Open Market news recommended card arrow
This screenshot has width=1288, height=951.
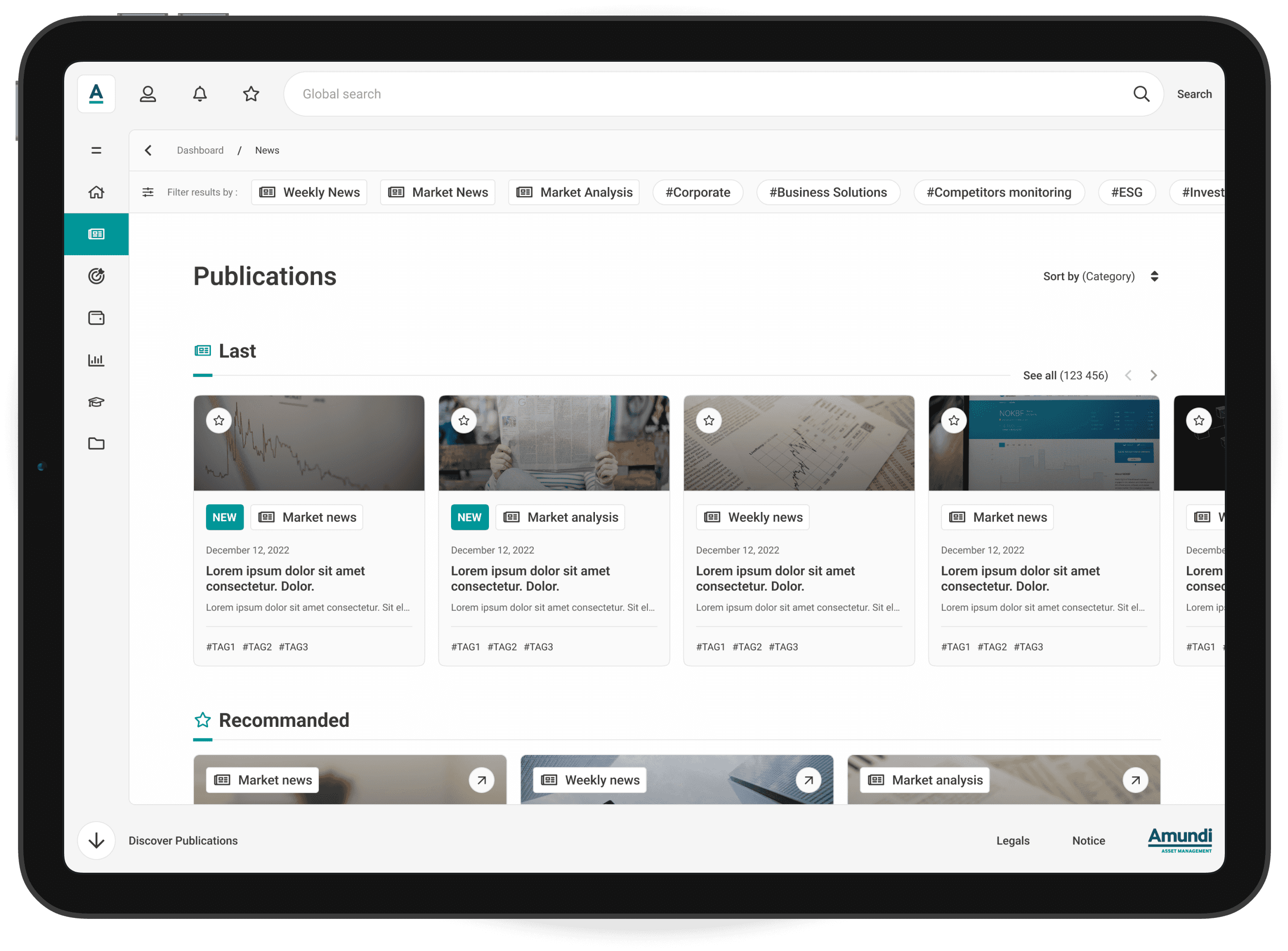pyautogui.click(x=482, y=781)
